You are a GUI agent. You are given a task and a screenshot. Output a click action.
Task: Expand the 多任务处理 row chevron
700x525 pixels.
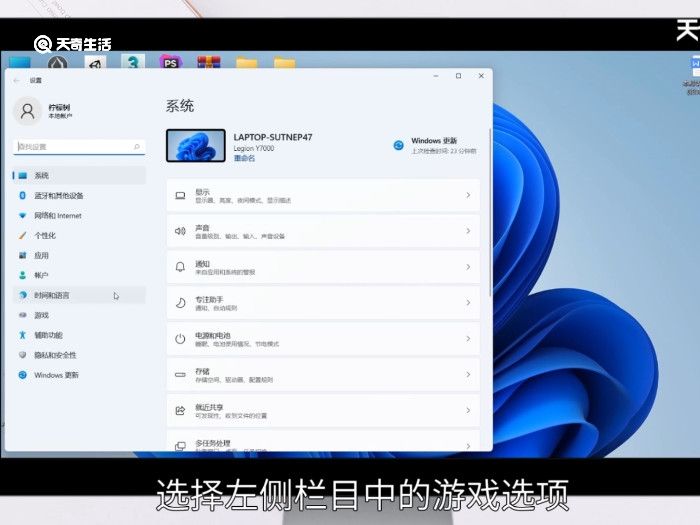[468, 446]
